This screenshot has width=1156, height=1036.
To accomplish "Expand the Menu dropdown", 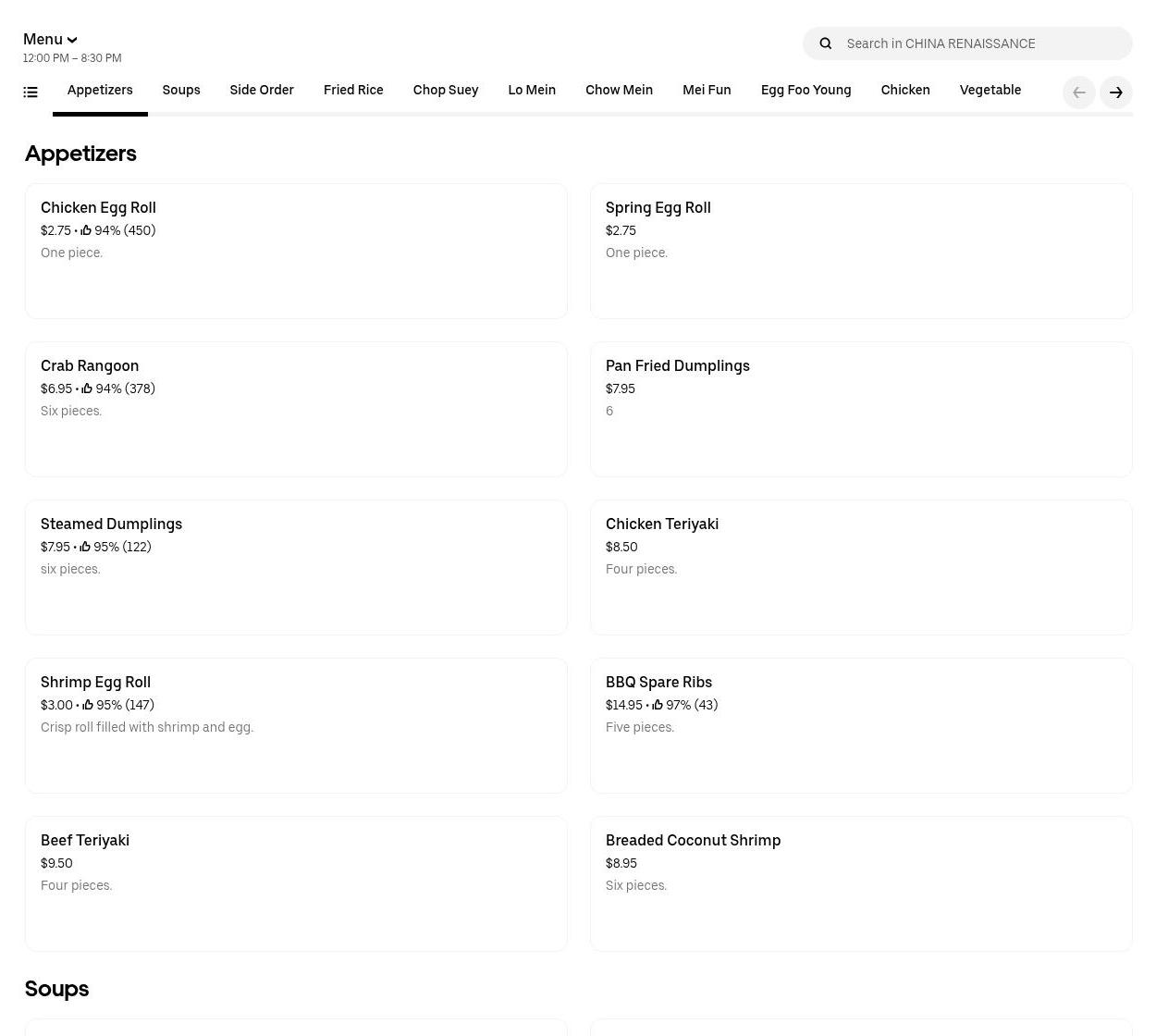I will click(50, 39).
